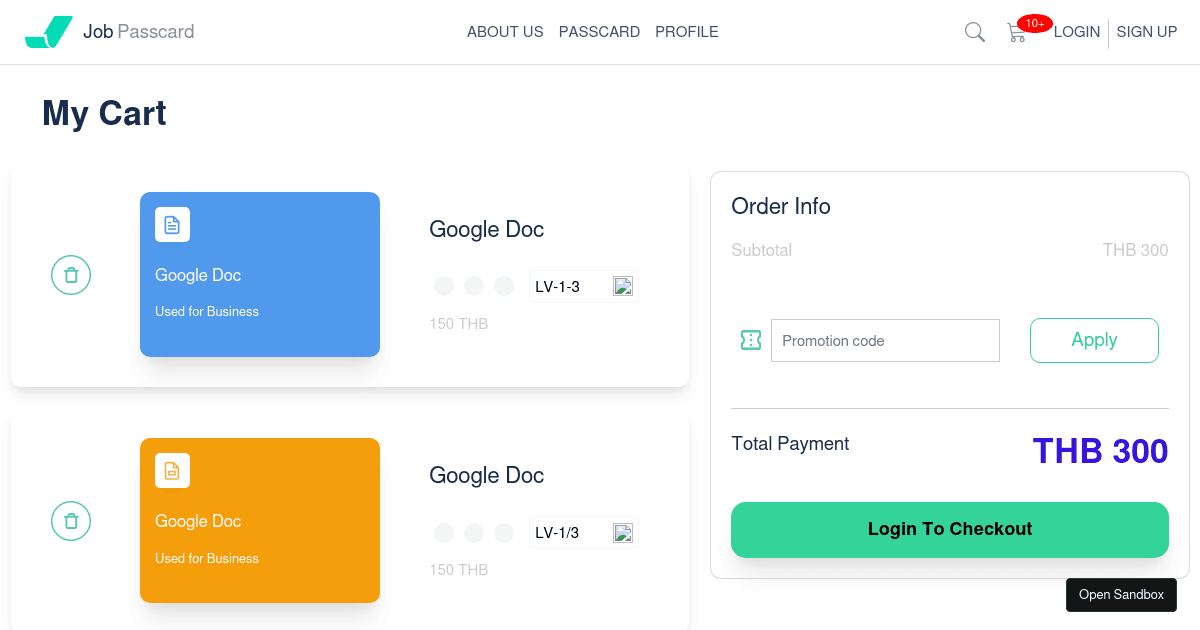Open the search icon in the header

[x=974, y=32]
